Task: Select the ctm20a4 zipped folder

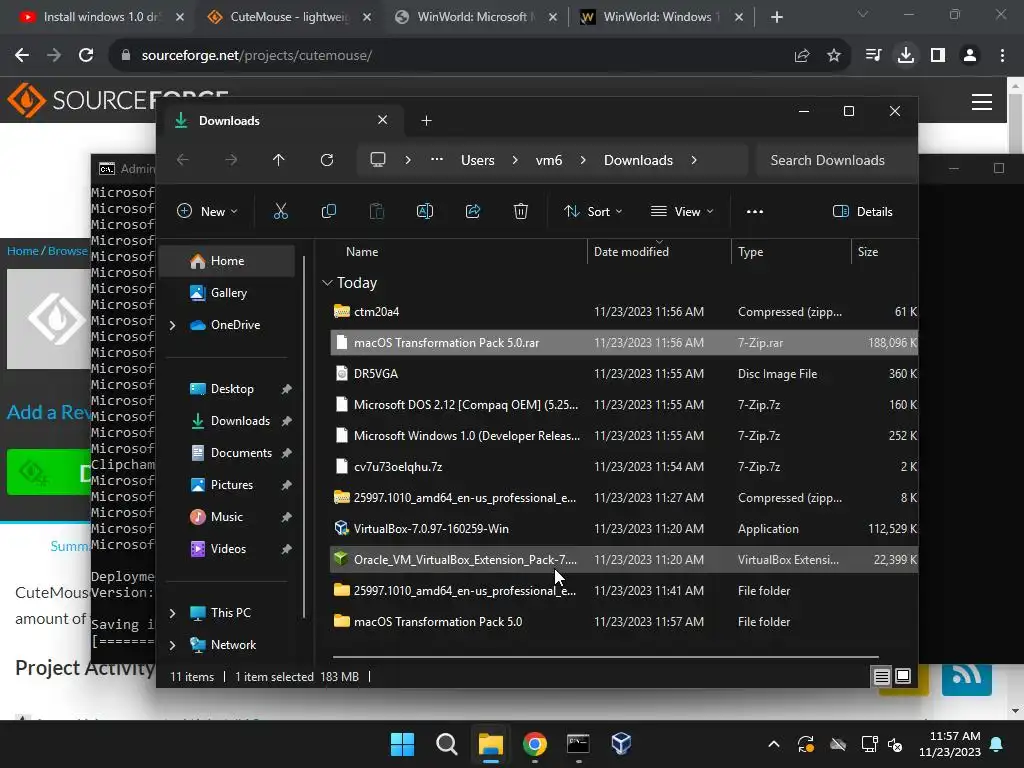Action: 624,312
